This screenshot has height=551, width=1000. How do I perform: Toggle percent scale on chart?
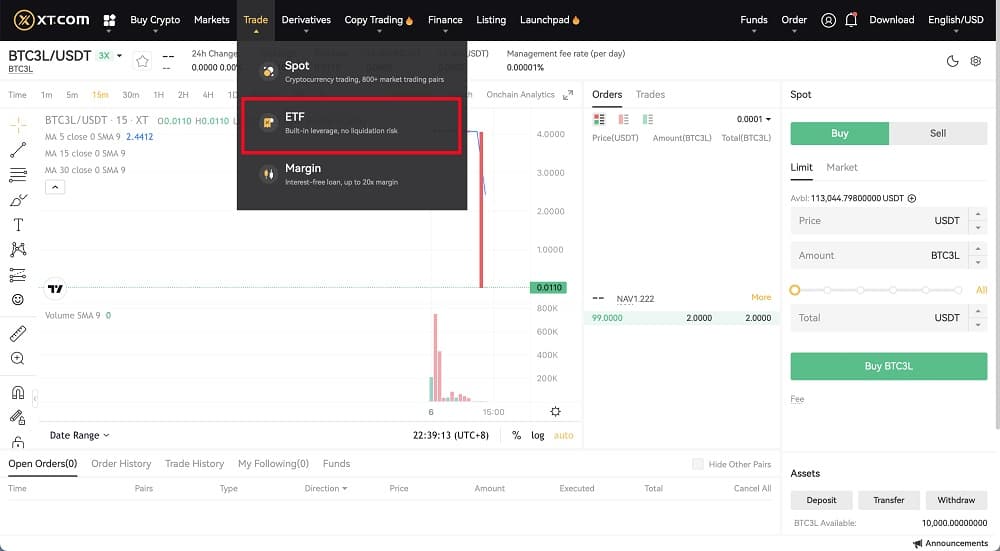click(x=517, y=436)
